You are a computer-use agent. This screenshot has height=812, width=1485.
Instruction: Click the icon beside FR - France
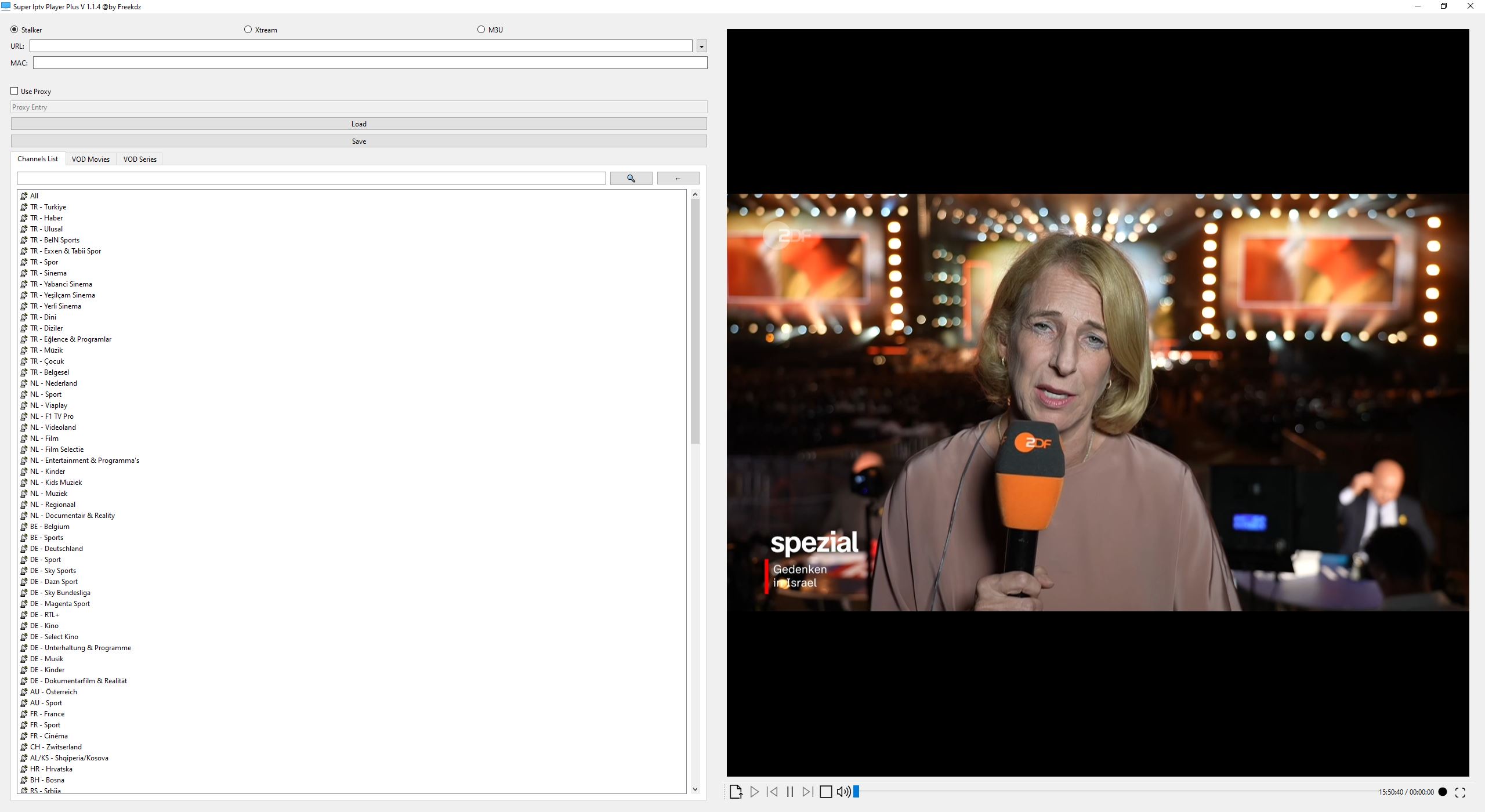(24, 714)
